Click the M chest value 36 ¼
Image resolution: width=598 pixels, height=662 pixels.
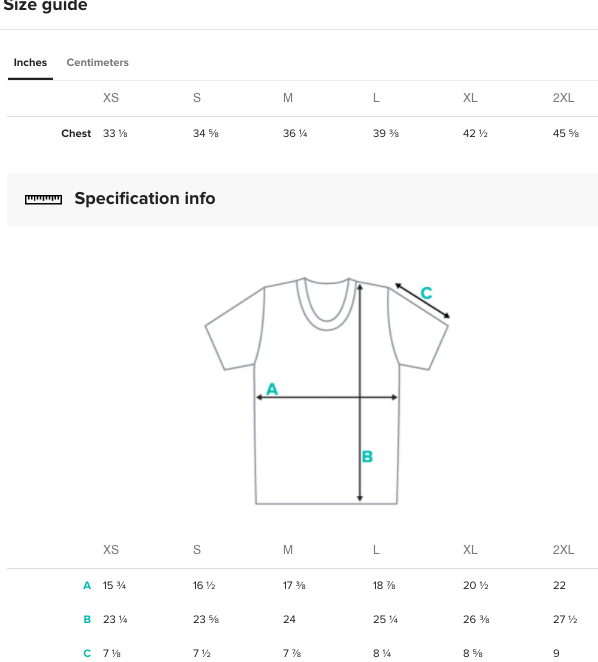point(295,133)
